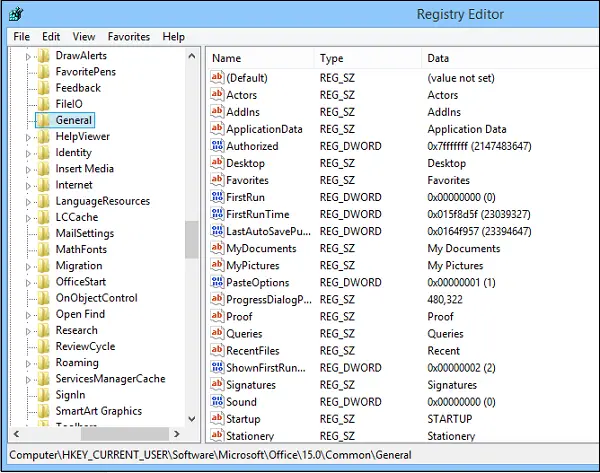
Task: Expand the DrawAlerts key
Action: [28, 57]
